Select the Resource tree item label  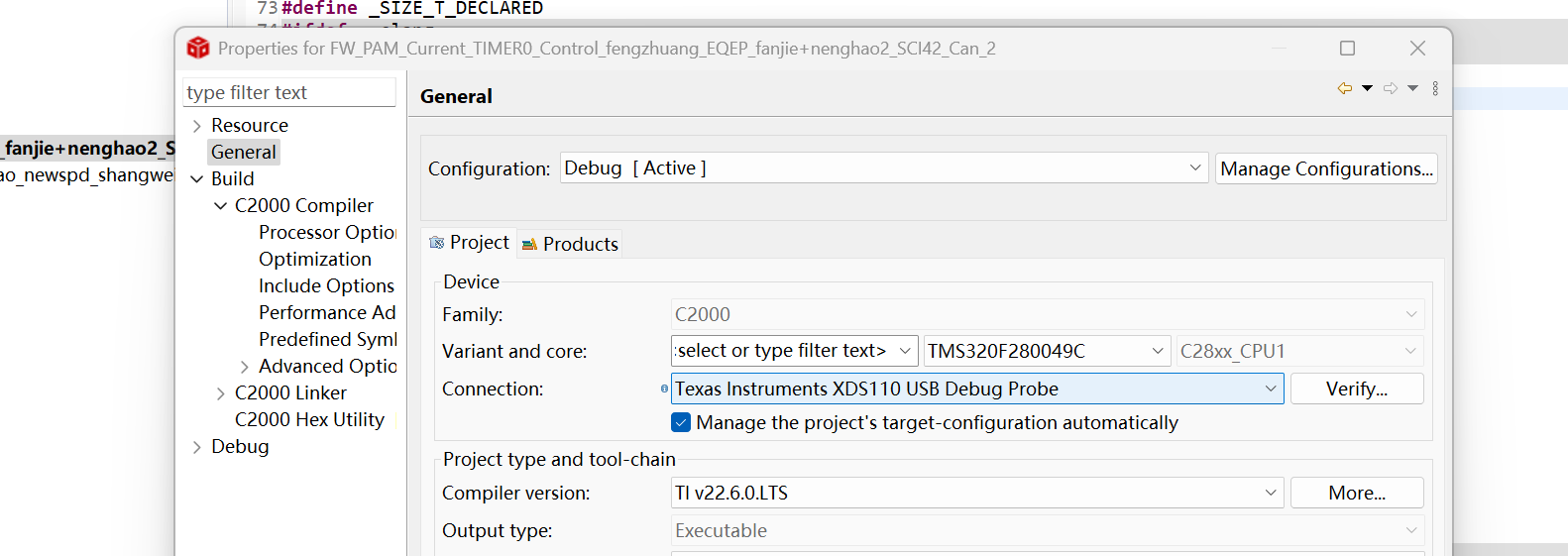click(x=250, y=125)
